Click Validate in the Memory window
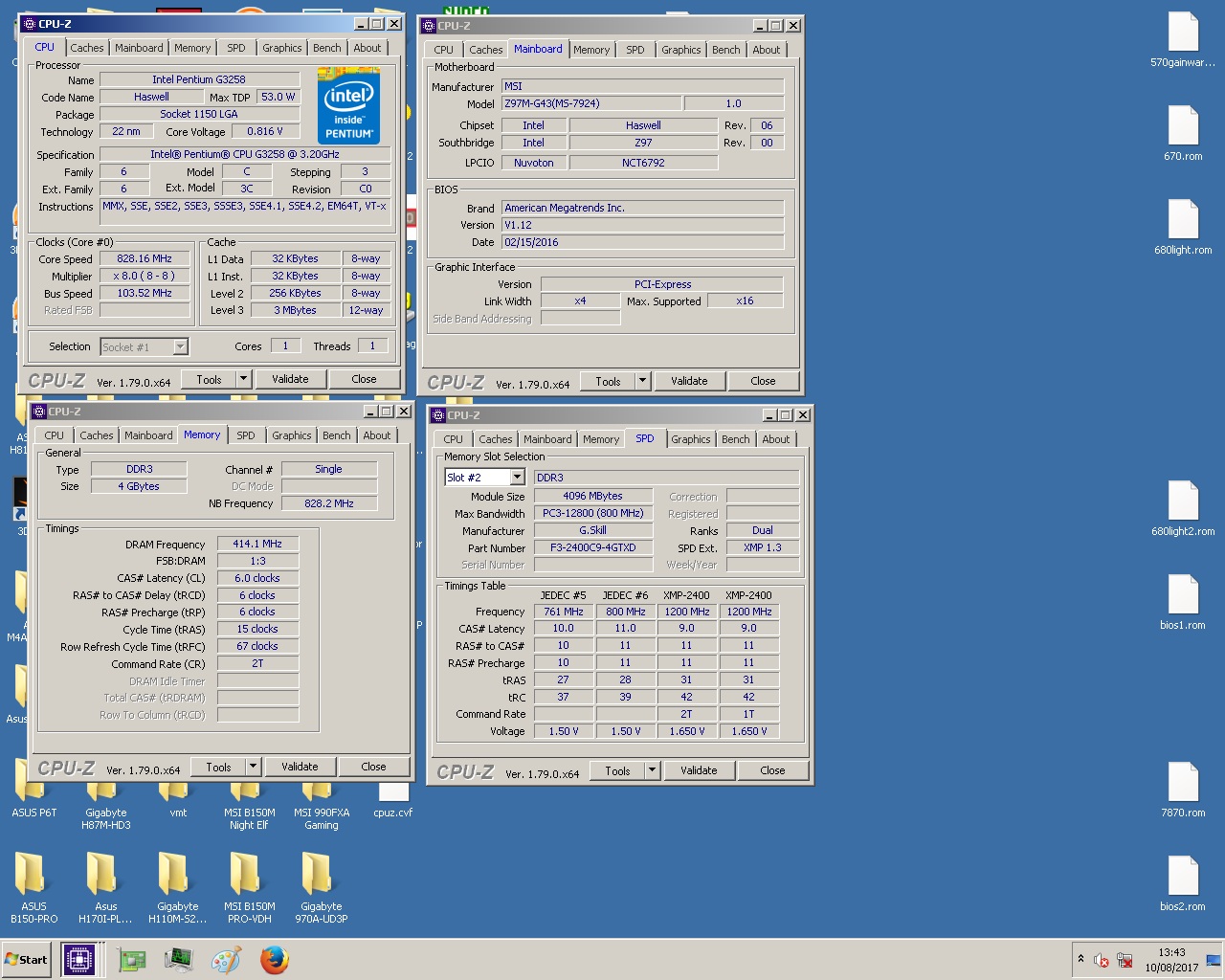 point(300,767)
